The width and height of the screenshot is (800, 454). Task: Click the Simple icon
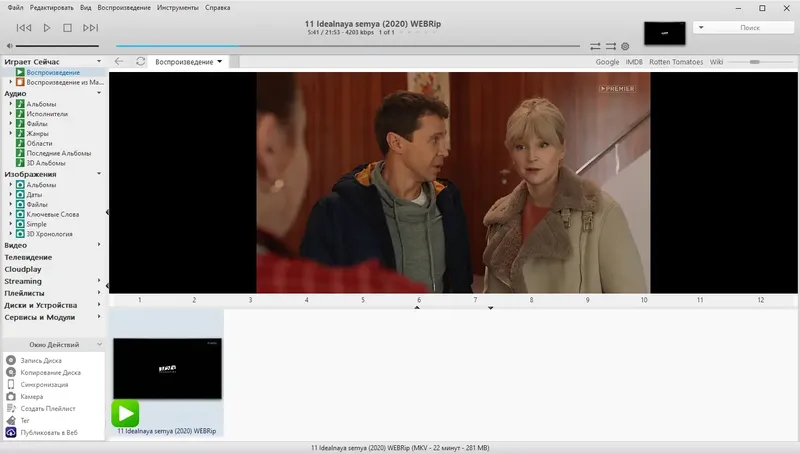[x=20, y=224]
